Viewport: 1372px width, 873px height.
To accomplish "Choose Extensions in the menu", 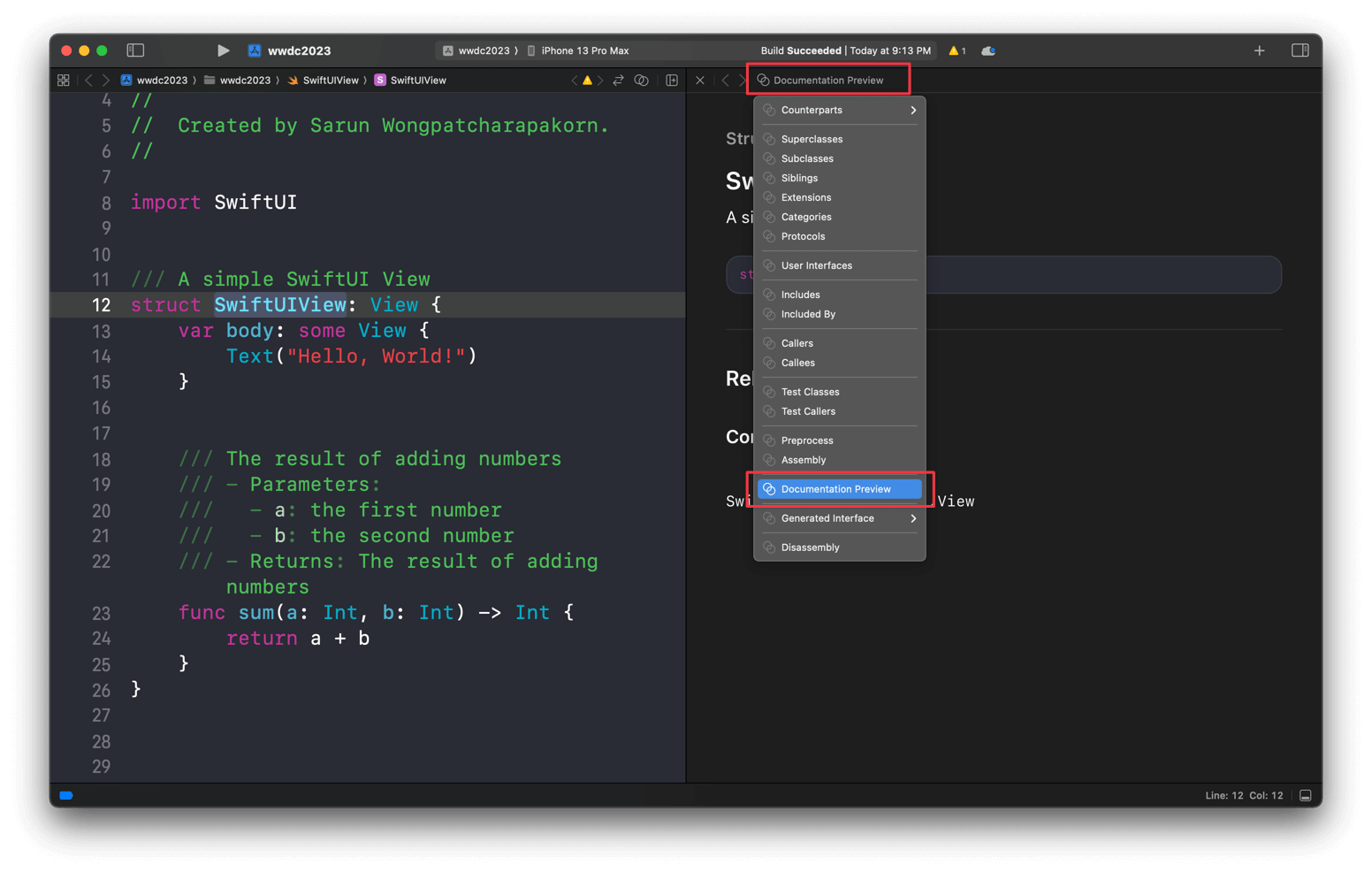I will tap(840, 197).
